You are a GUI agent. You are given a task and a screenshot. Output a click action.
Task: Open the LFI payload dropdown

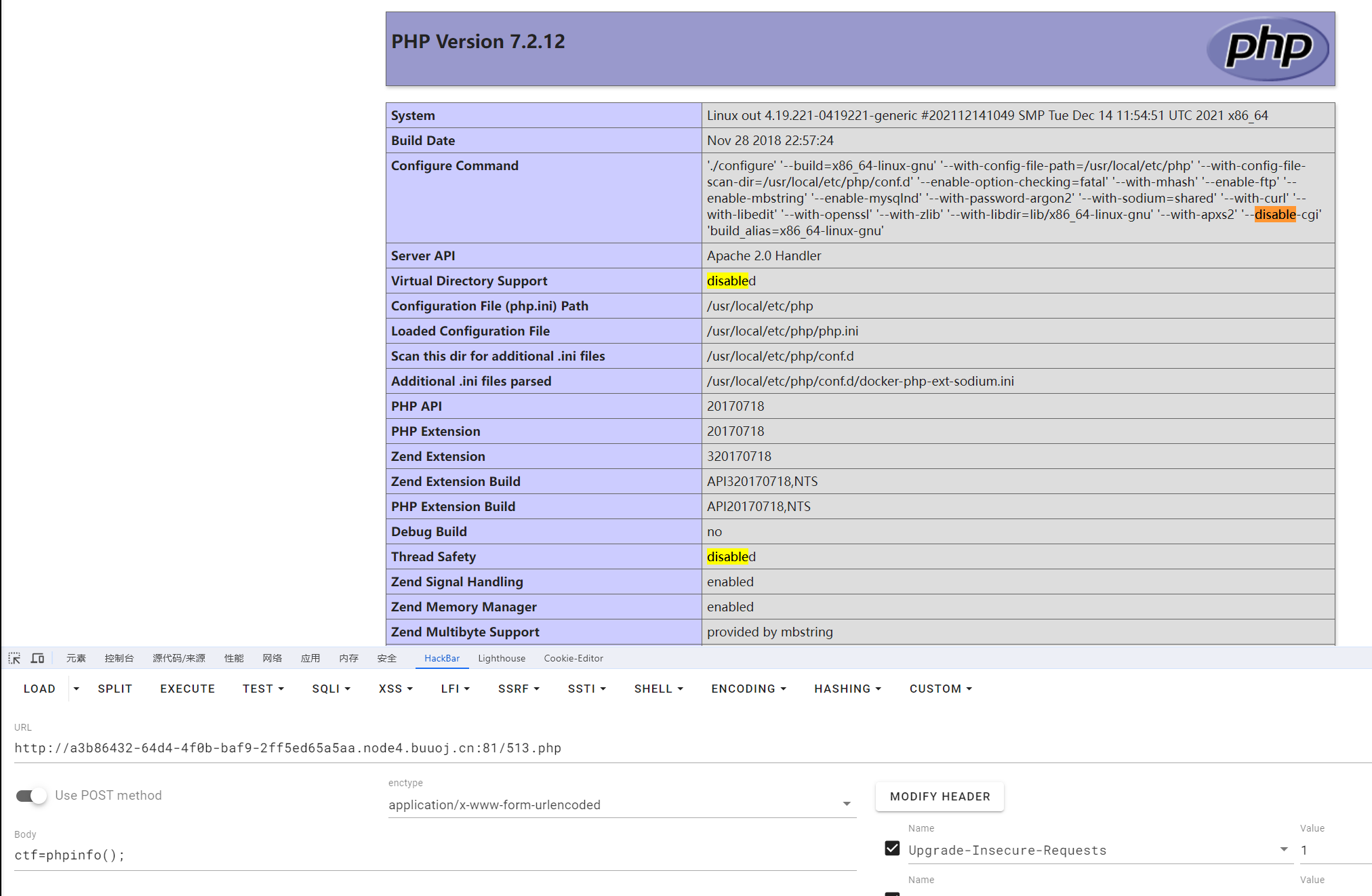click(x=455, y=689)
